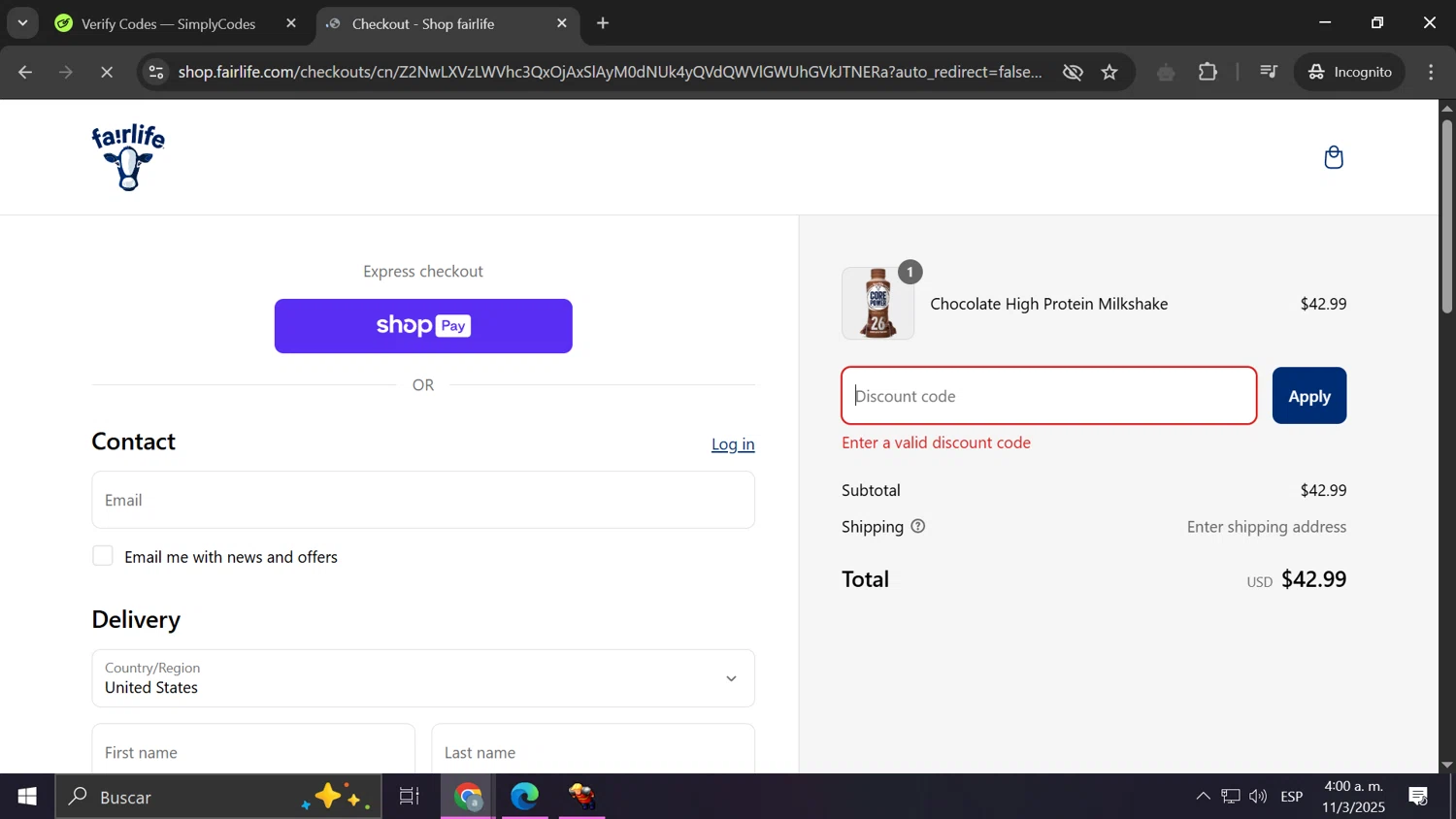Expand the Country/Region dropdown

coord(423,678)
